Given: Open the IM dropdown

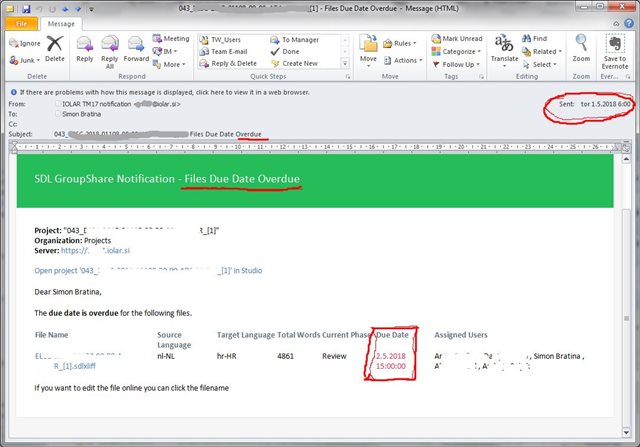Looking at the screenshot, I should pyautogui.click(x=165, y=51).
